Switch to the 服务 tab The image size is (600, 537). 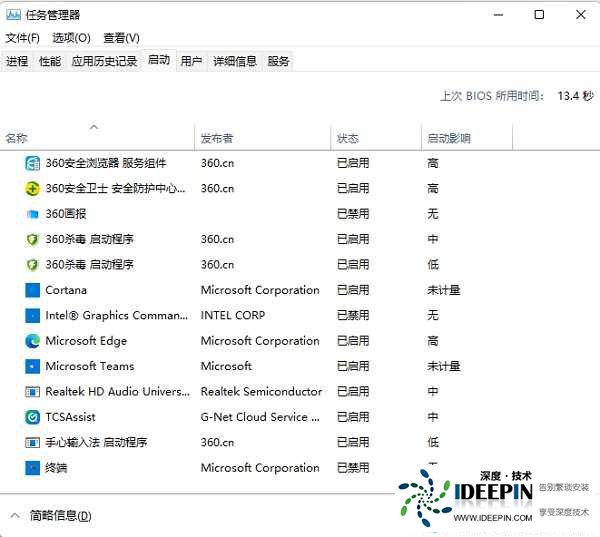tap(278, 61)
